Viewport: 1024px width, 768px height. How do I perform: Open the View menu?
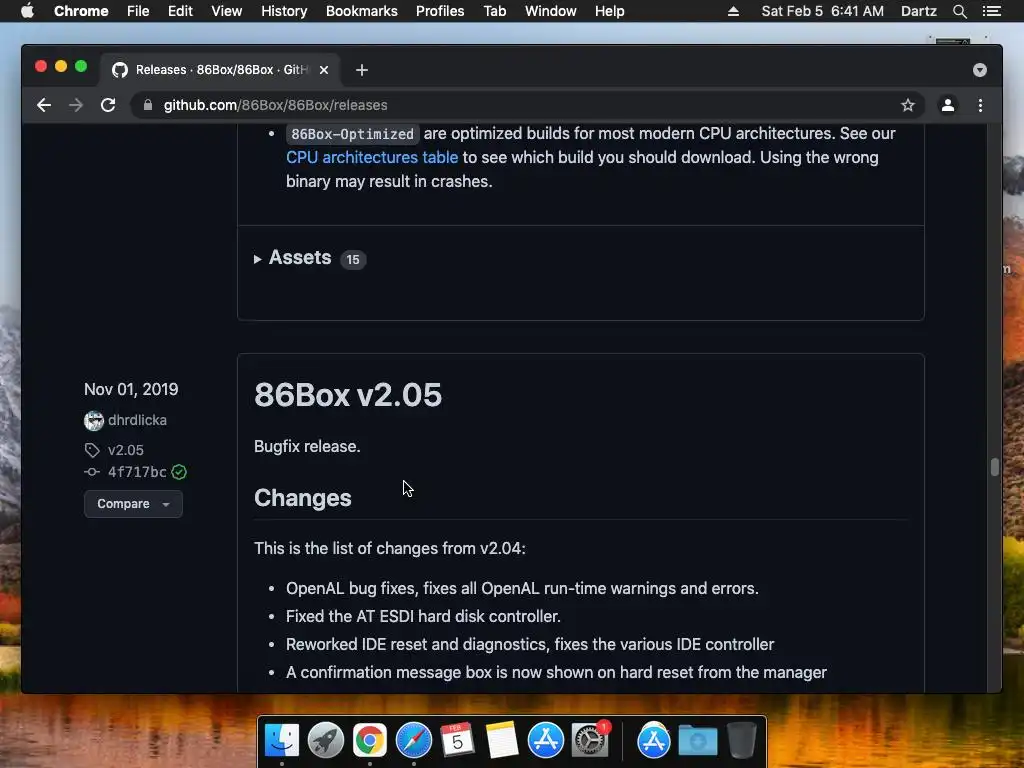pyautogui.click(x=227, y=11)
